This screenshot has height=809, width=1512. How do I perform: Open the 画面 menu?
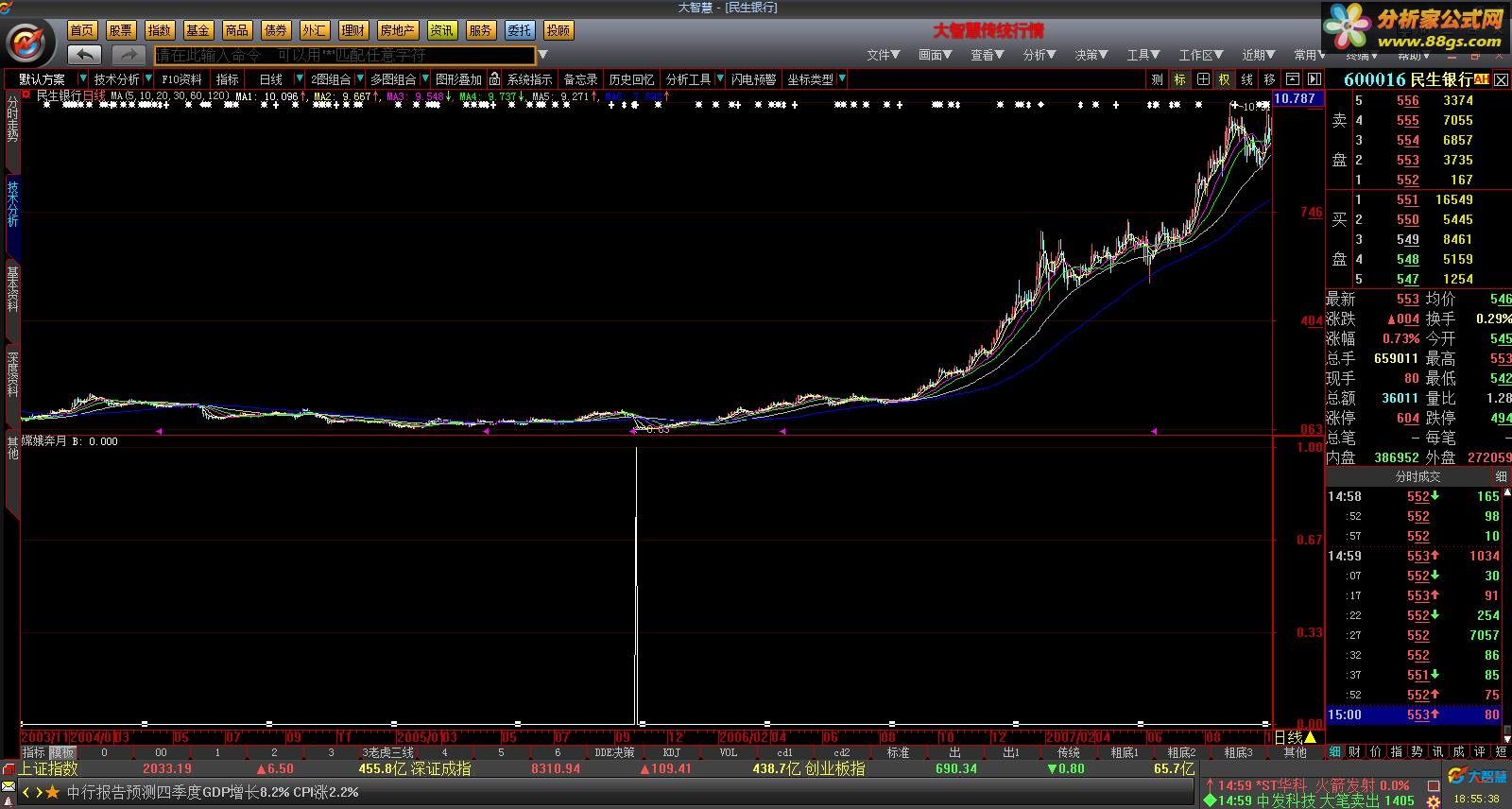point(935,55)
